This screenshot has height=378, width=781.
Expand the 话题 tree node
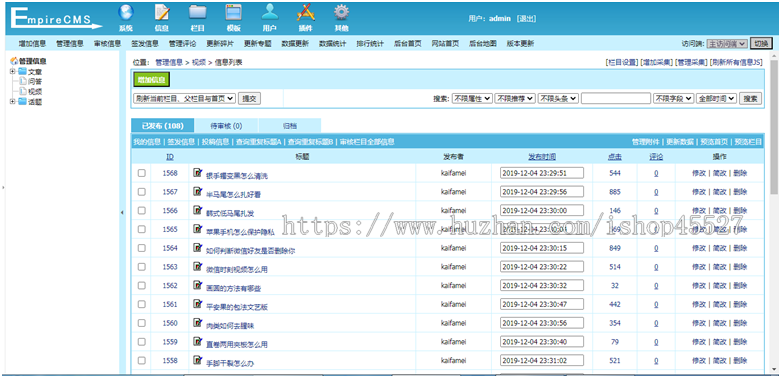pos(12,102)
